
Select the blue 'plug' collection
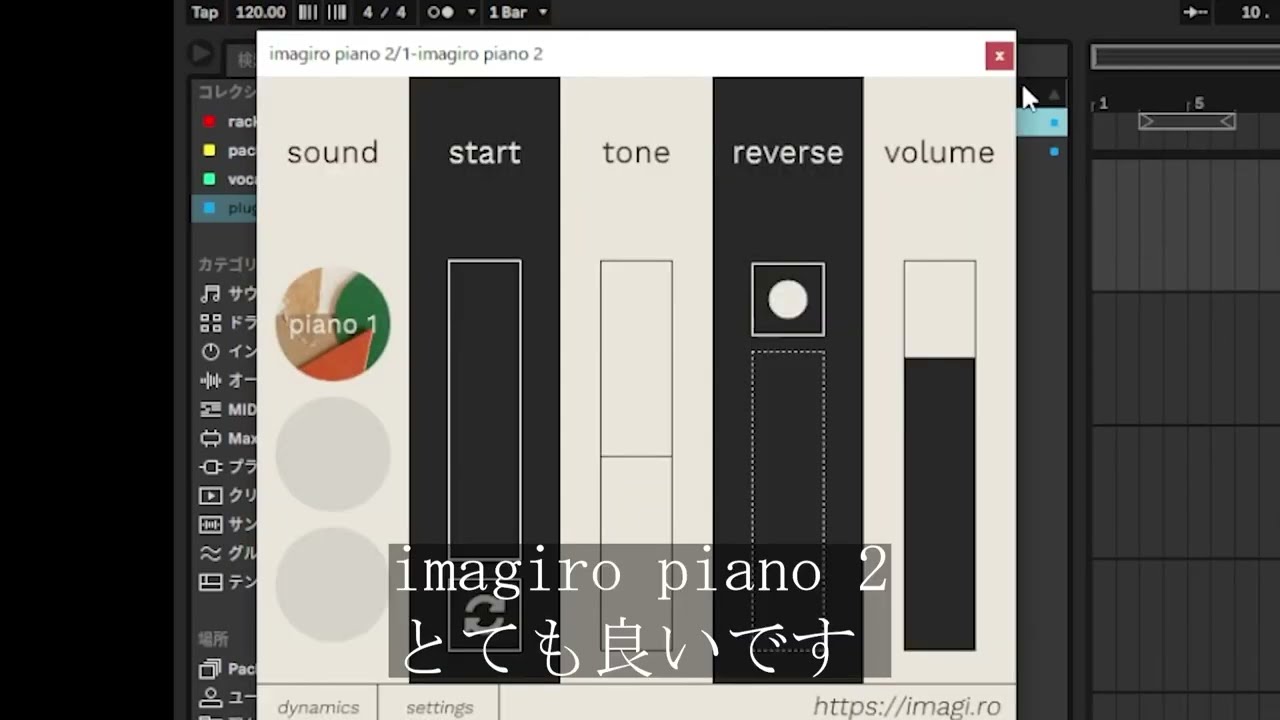[x=225, y=209]
